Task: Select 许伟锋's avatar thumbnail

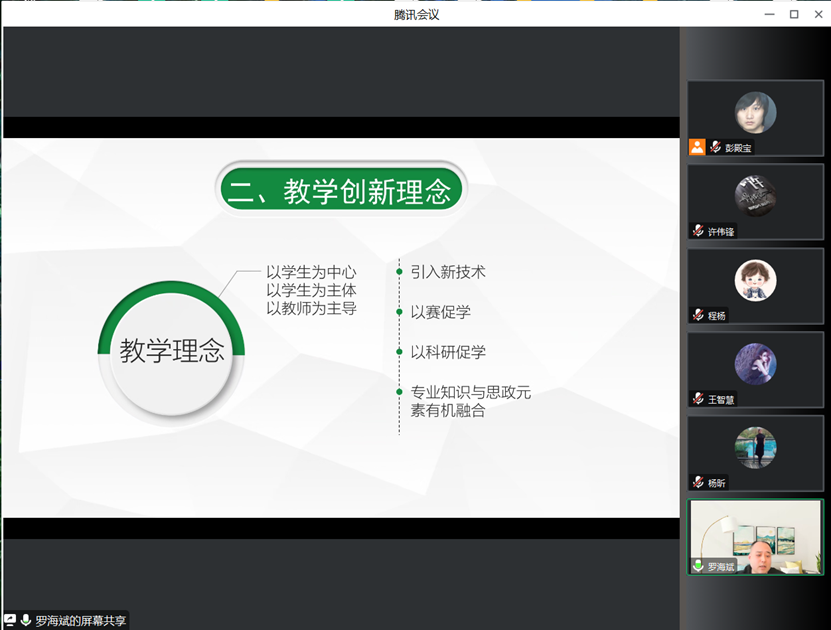Action: point(755,196)
